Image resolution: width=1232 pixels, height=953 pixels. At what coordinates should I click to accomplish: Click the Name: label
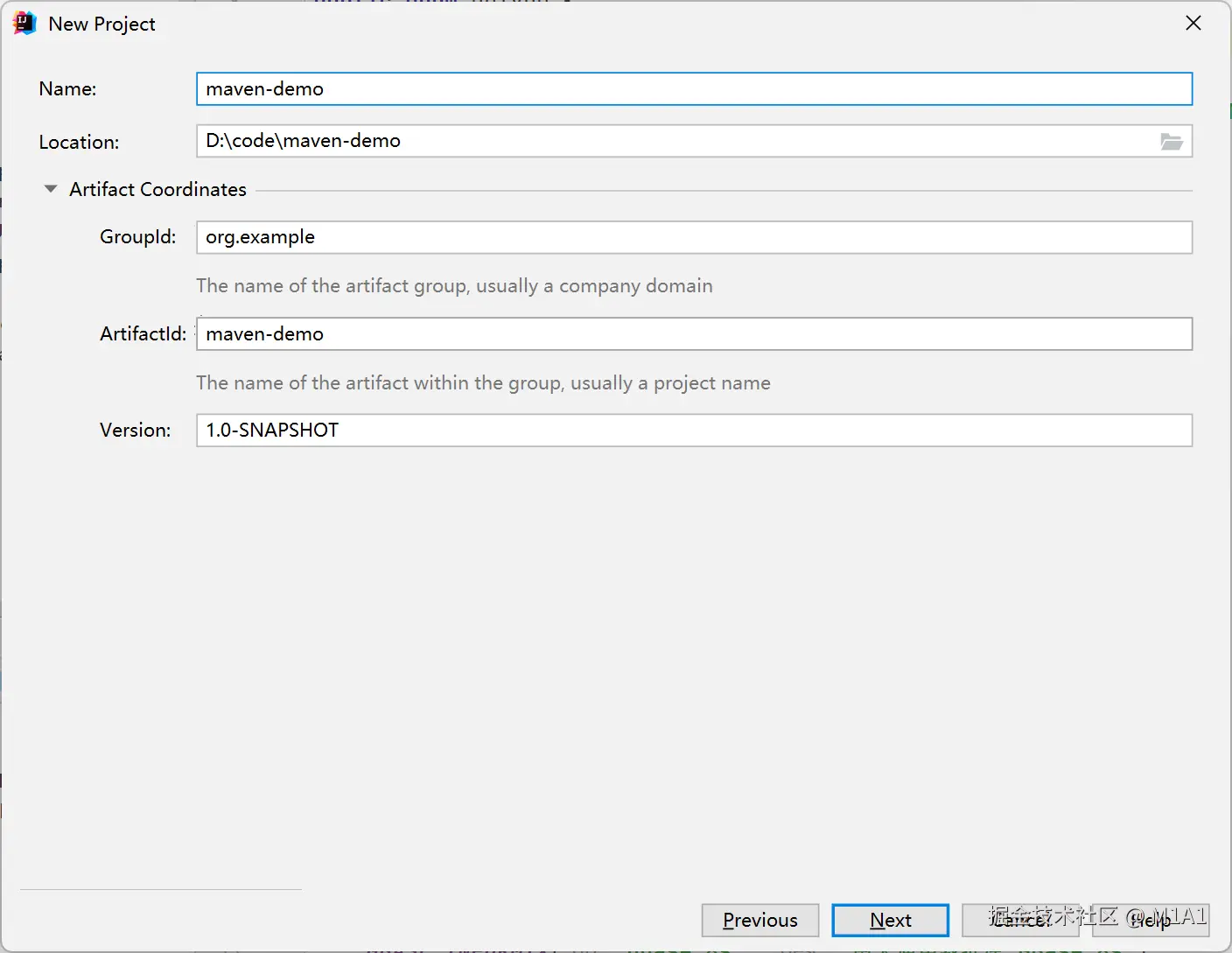[x=67, y=88]
